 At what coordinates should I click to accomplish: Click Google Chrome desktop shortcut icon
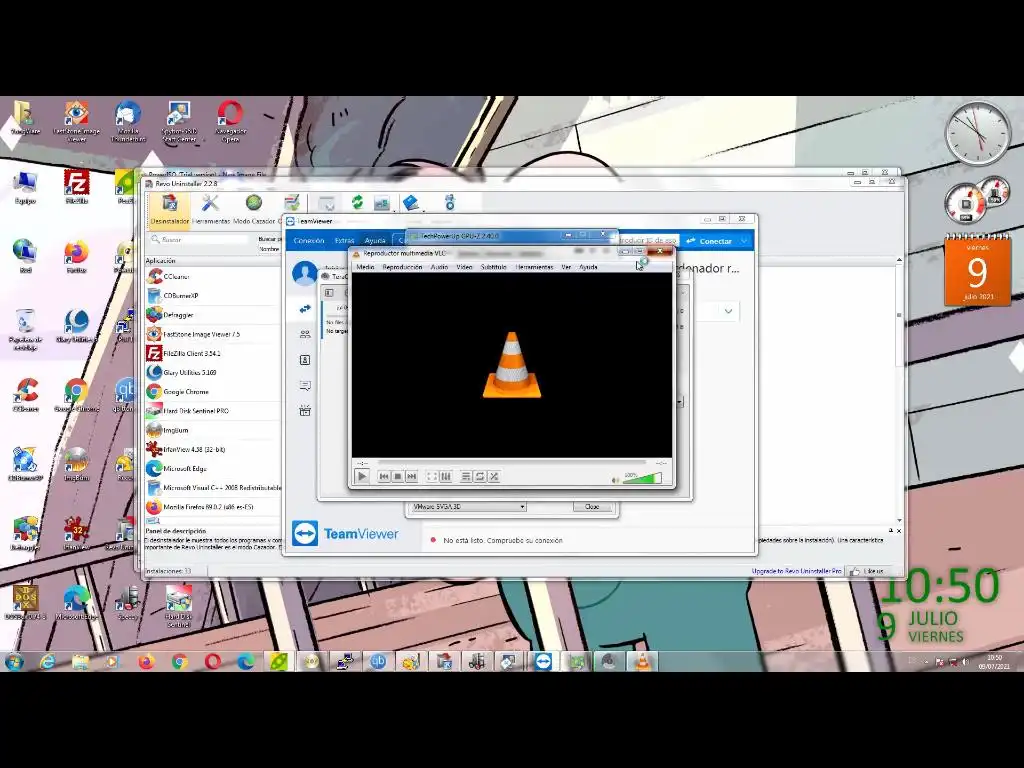76,396
